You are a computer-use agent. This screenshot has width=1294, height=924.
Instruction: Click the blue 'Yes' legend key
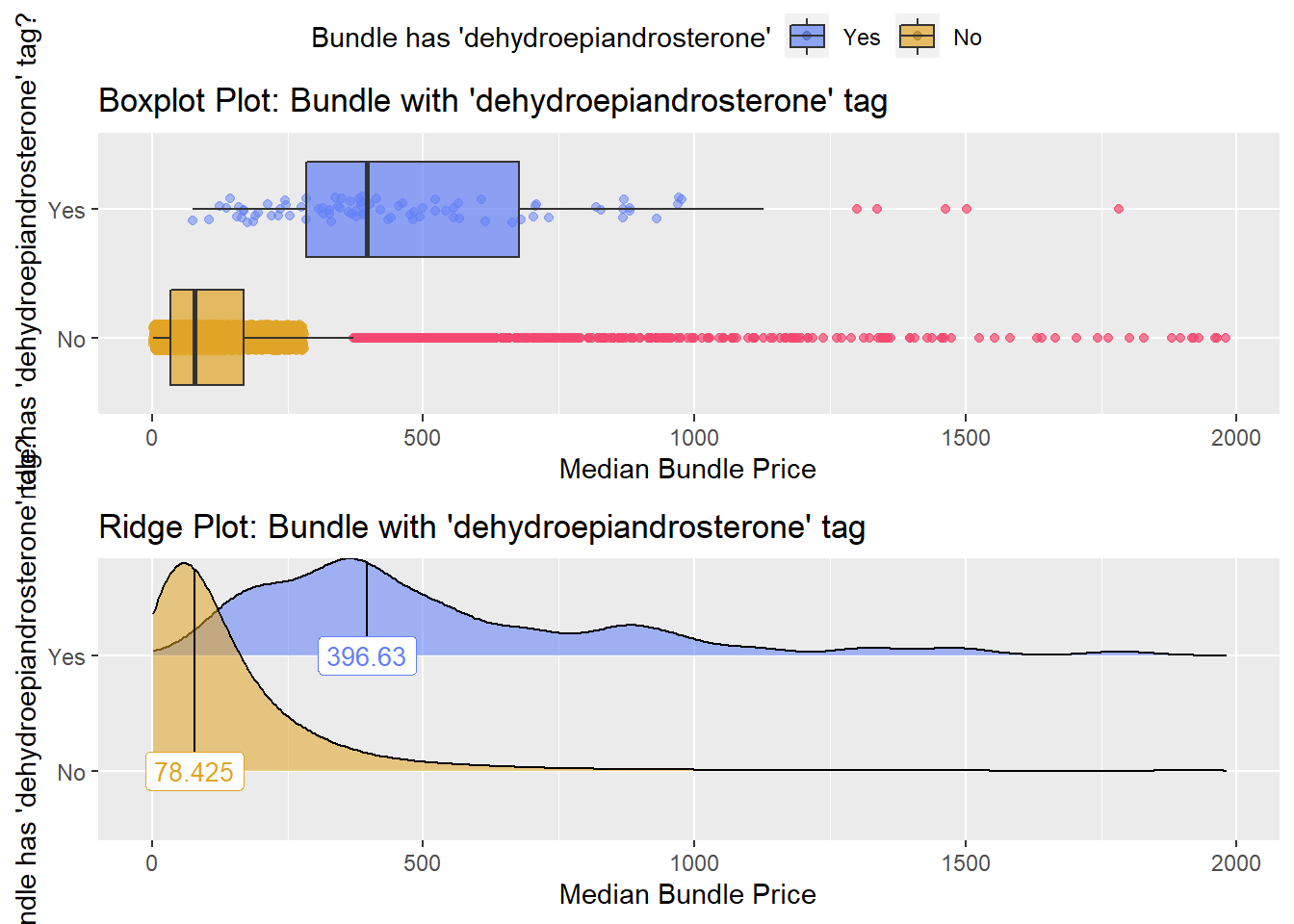click(807, 37)
